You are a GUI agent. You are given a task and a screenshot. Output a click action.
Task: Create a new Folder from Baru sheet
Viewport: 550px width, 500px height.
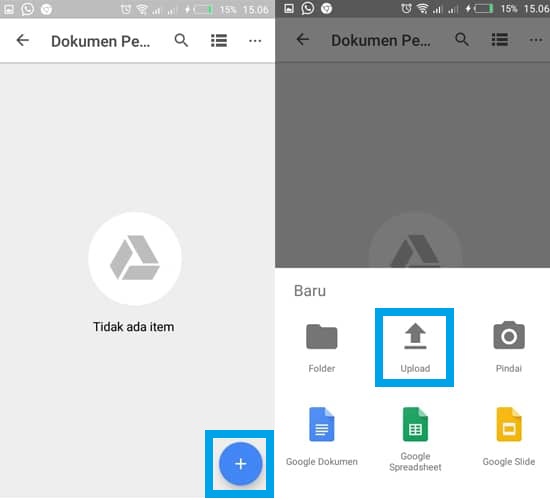tap(322, 347)
